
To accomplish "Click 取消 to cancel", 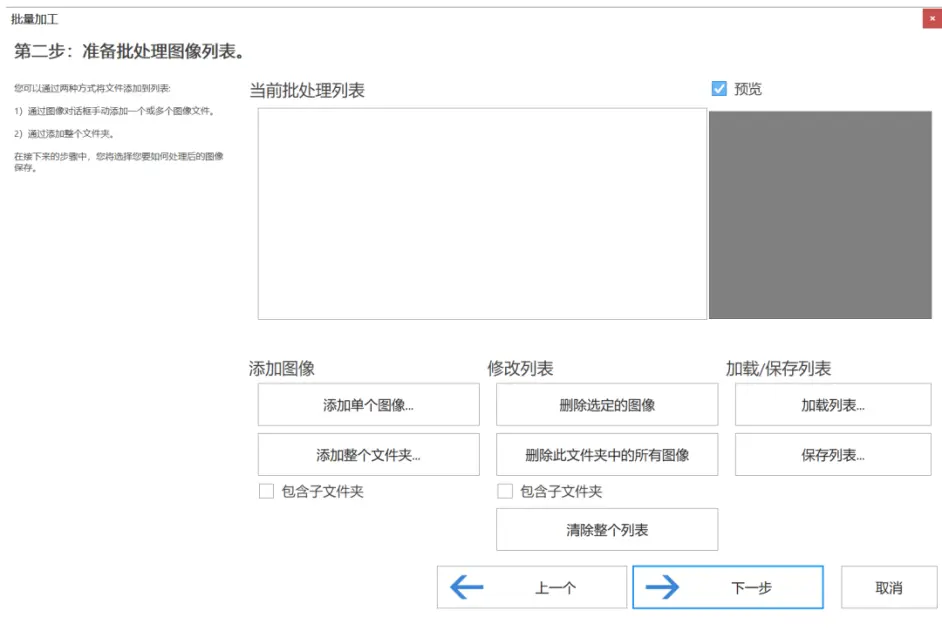I will 889,587.
